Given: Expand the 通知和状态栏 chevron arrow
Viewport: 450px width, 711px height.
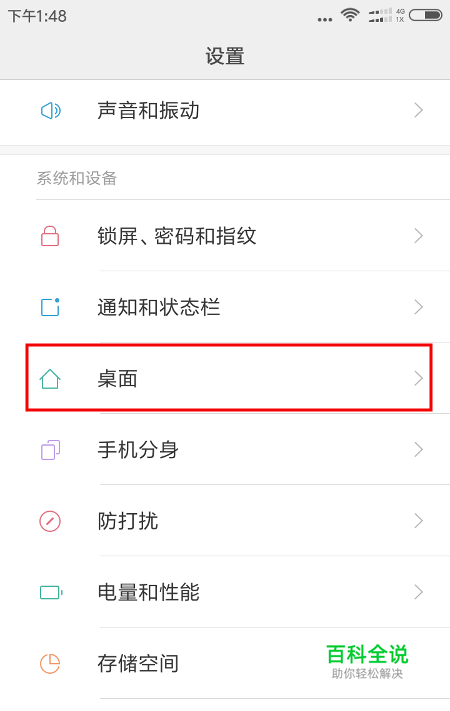Looking at the screenshot, I should [x=419, y=307].
